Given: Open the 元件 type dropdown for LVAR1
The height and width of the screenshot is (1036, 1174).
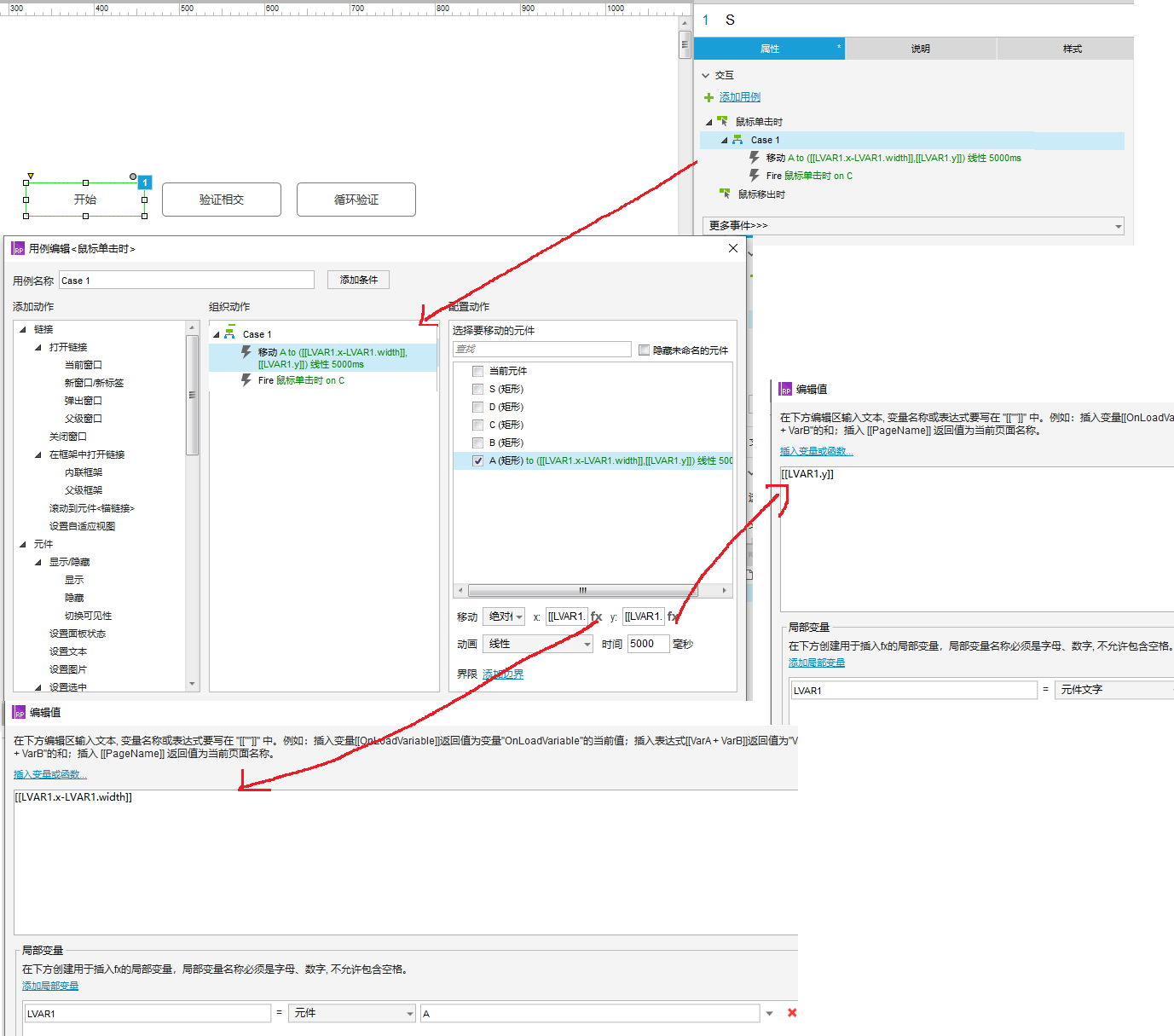Looking at the screenshot, I should coord(351,1013).
